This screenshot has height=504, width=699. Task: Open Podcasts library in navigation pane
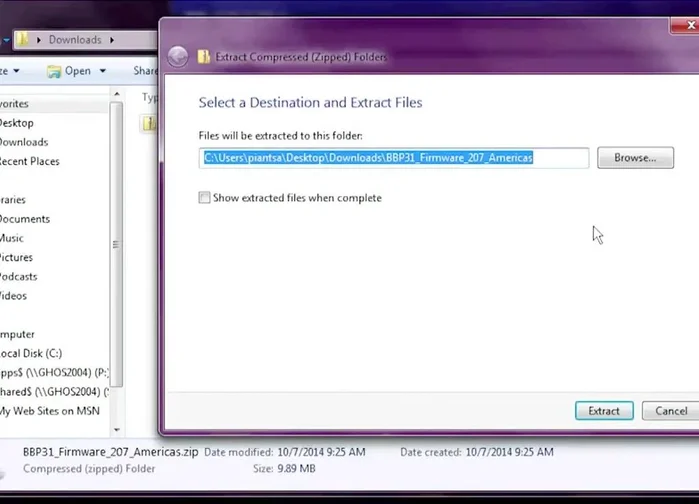click(x=18, y=276)
